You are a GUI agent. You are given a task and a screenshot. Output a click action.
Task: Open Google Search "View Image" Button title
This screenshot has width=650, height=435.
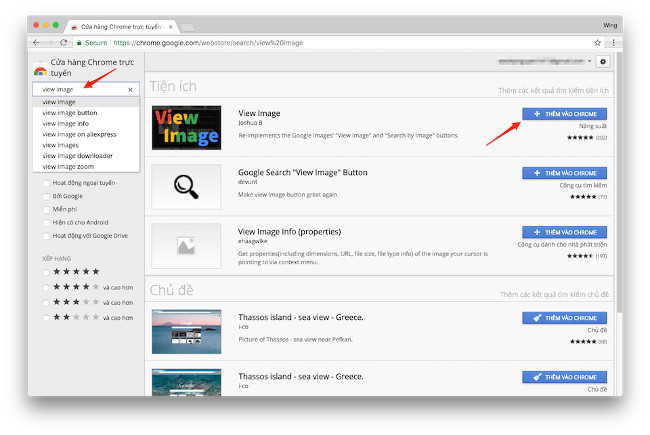pyautogui.click(x=303, y=173)
